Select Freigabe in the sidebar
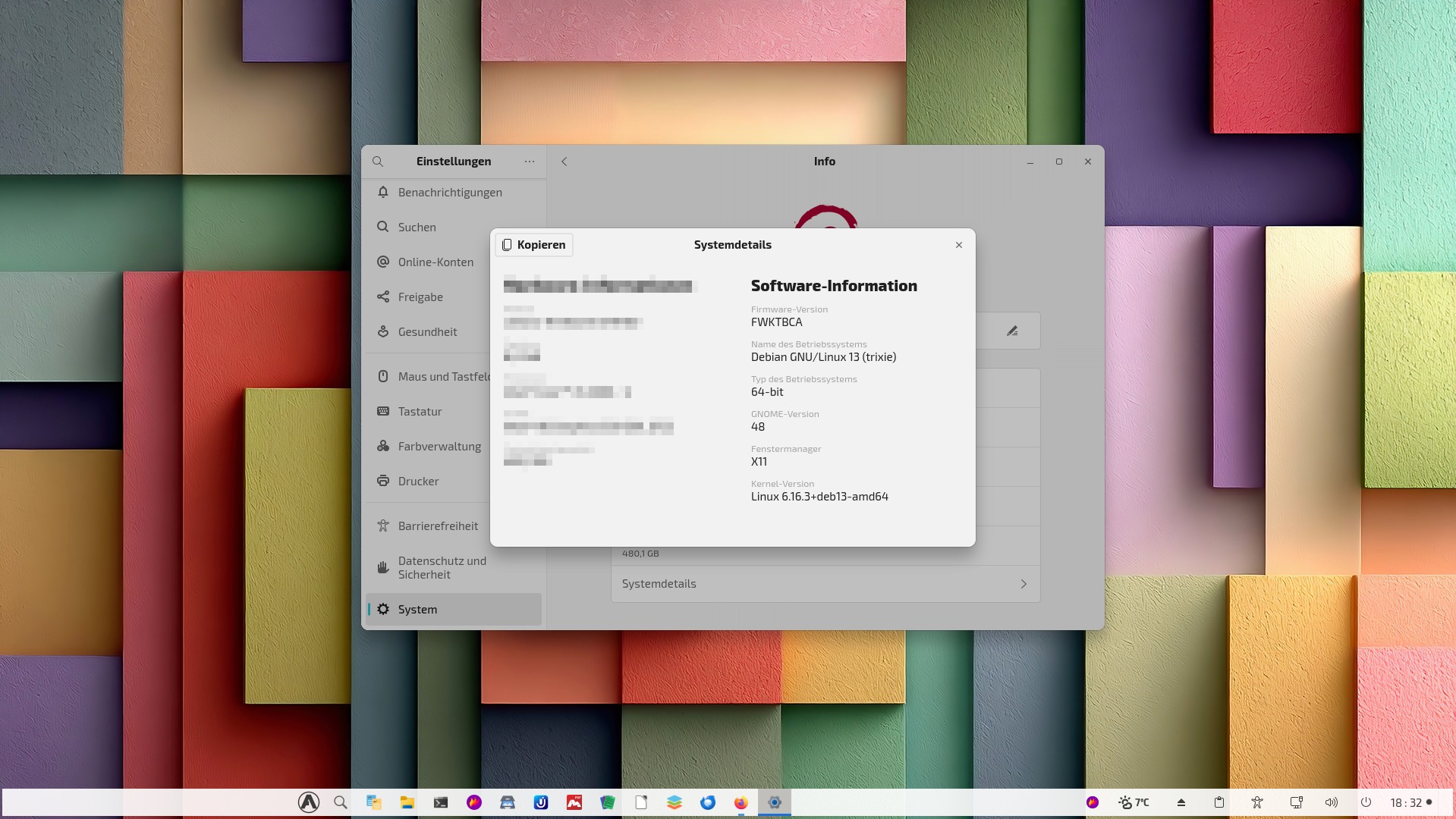Image resolution: width=1456 pixels, height=819 pixels. (x=420, y=297)
